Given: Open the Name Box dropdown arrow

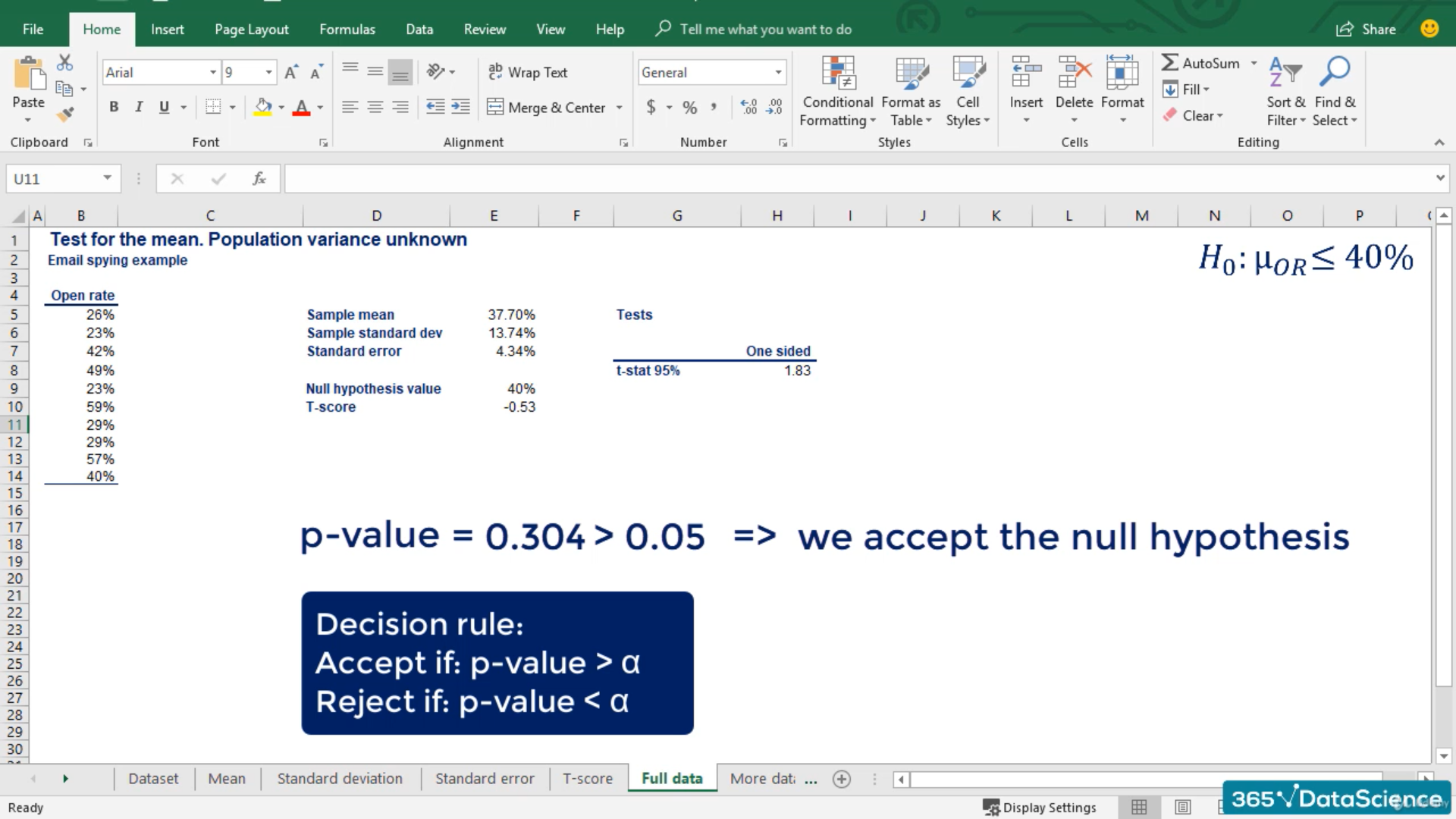Looking at the screenshot, I should point(107,178).
